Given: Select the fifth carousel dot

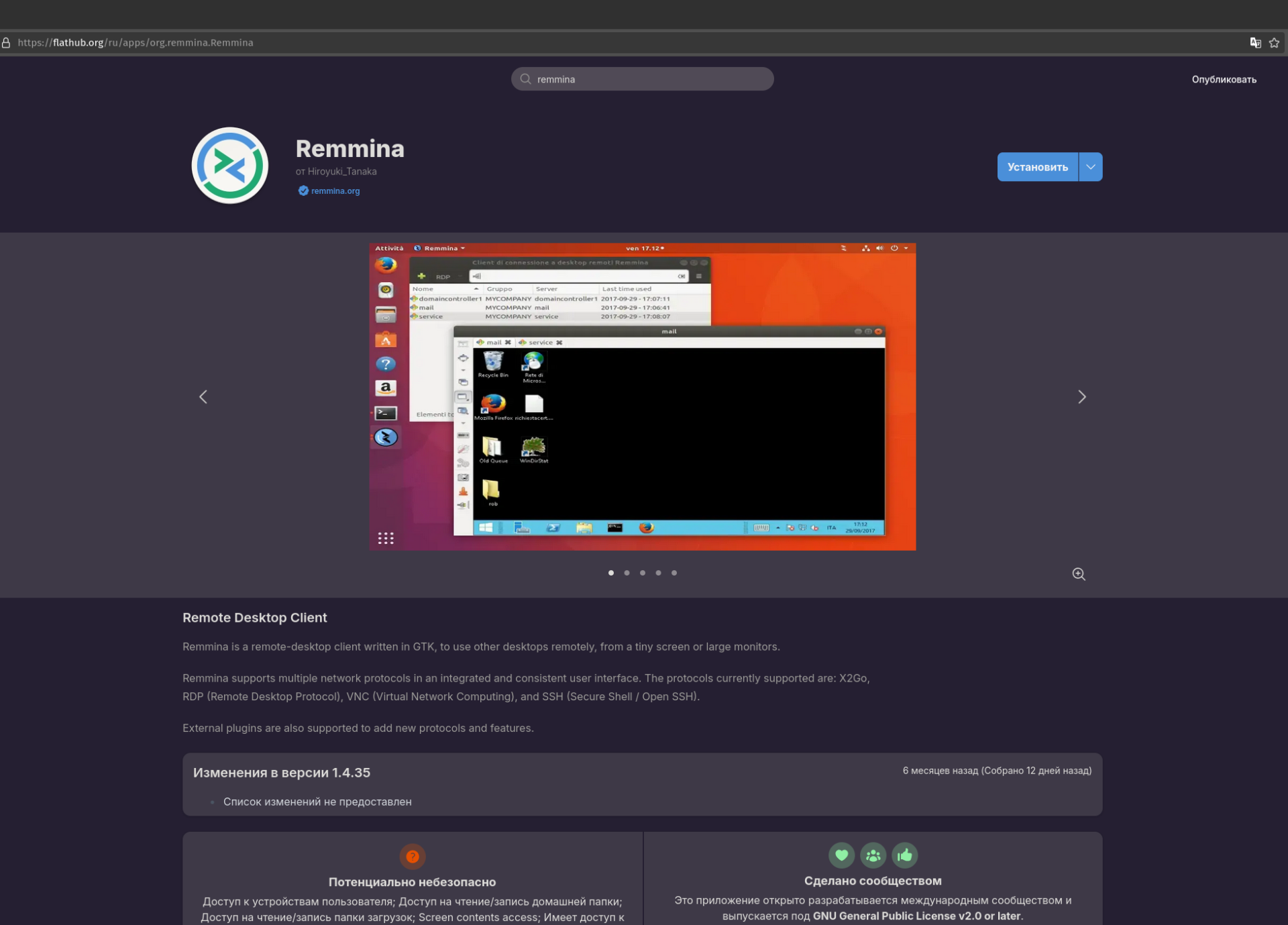Looking at the screenshot, I should pyautogui.click(x=674, y=573).
